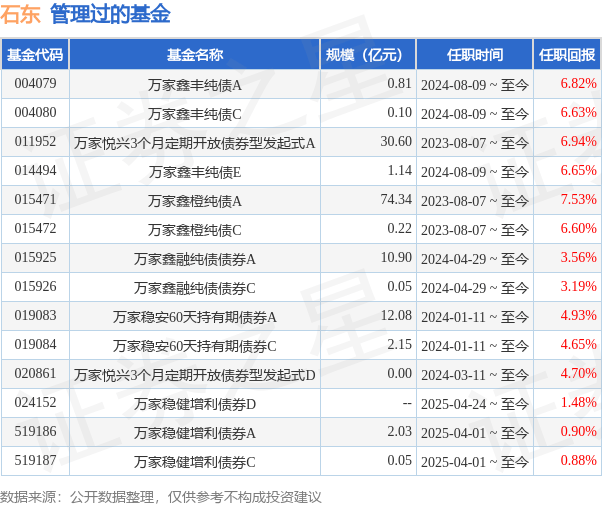Click the 任职时间 column header
Screen dimensions: 602x506
coord(475,55)
